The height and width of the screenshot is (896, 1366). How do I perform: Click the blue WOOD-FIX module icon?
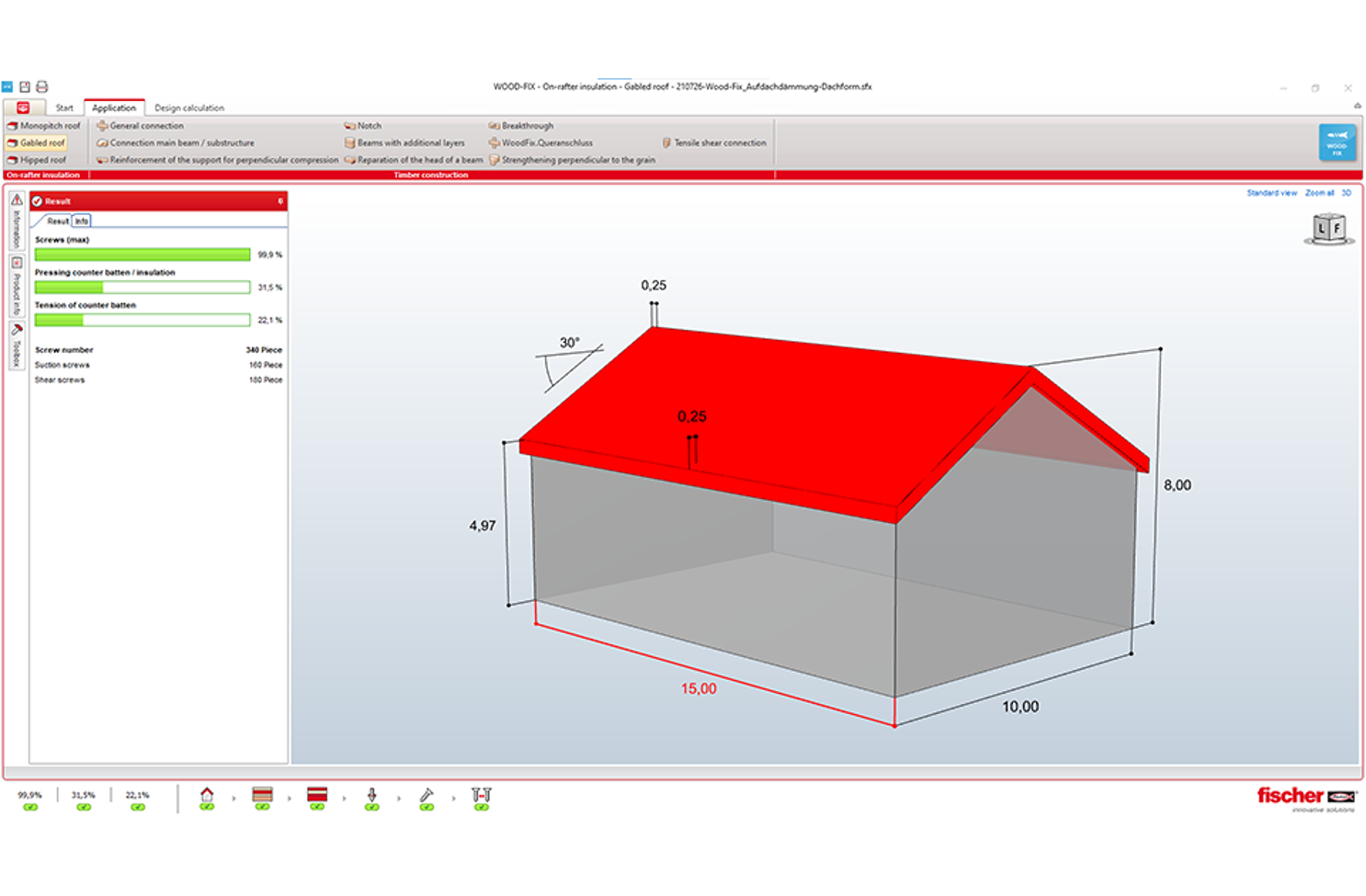pos(1337,142)
